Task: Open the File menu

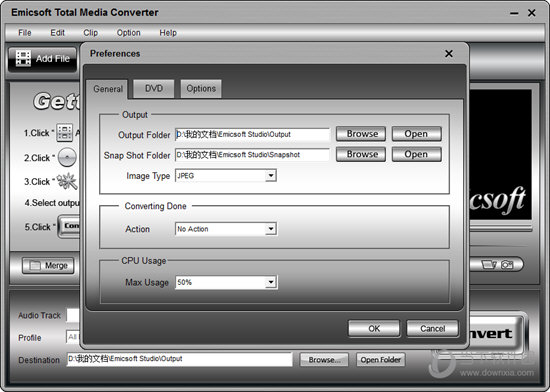Action: 25,33
